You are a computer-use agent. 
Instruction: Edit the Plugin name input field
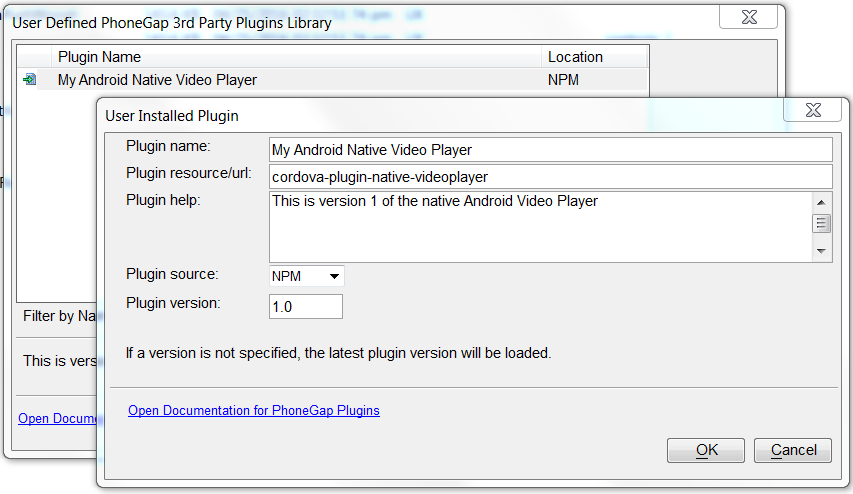(x=551, y=150)
